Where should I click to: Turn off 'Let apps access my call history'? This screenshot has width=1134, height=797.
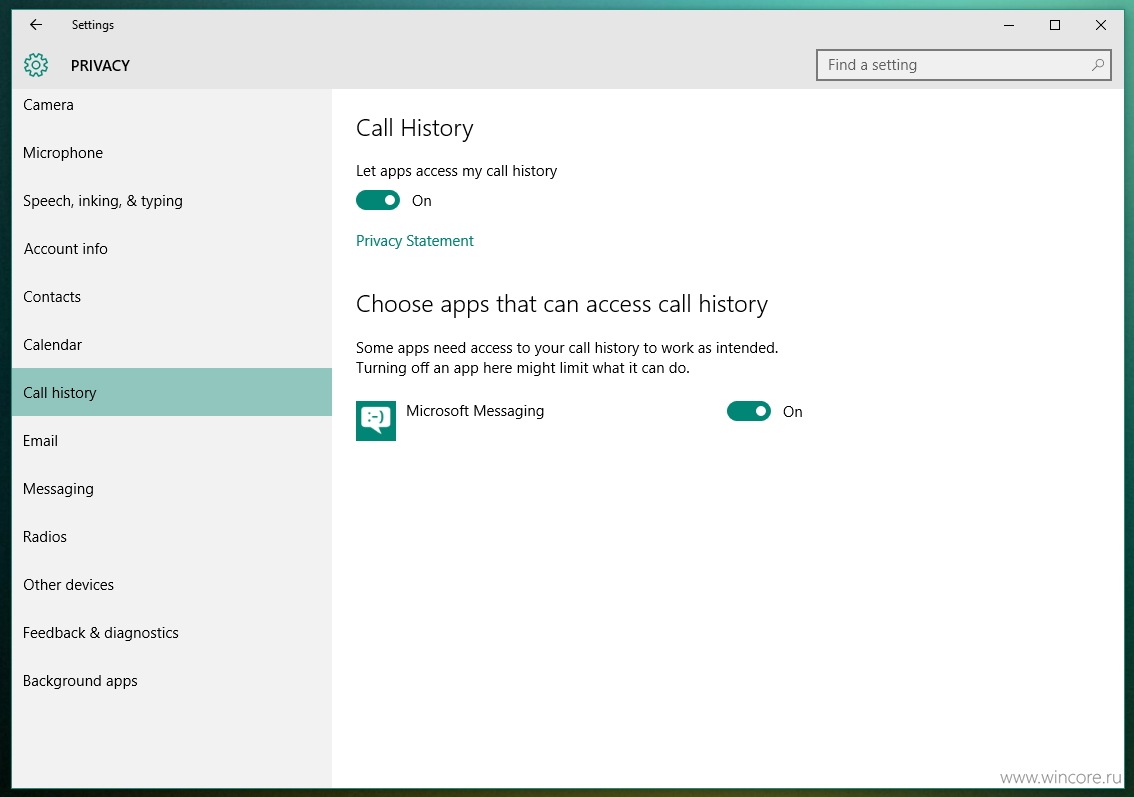click(x=378, y=200)
